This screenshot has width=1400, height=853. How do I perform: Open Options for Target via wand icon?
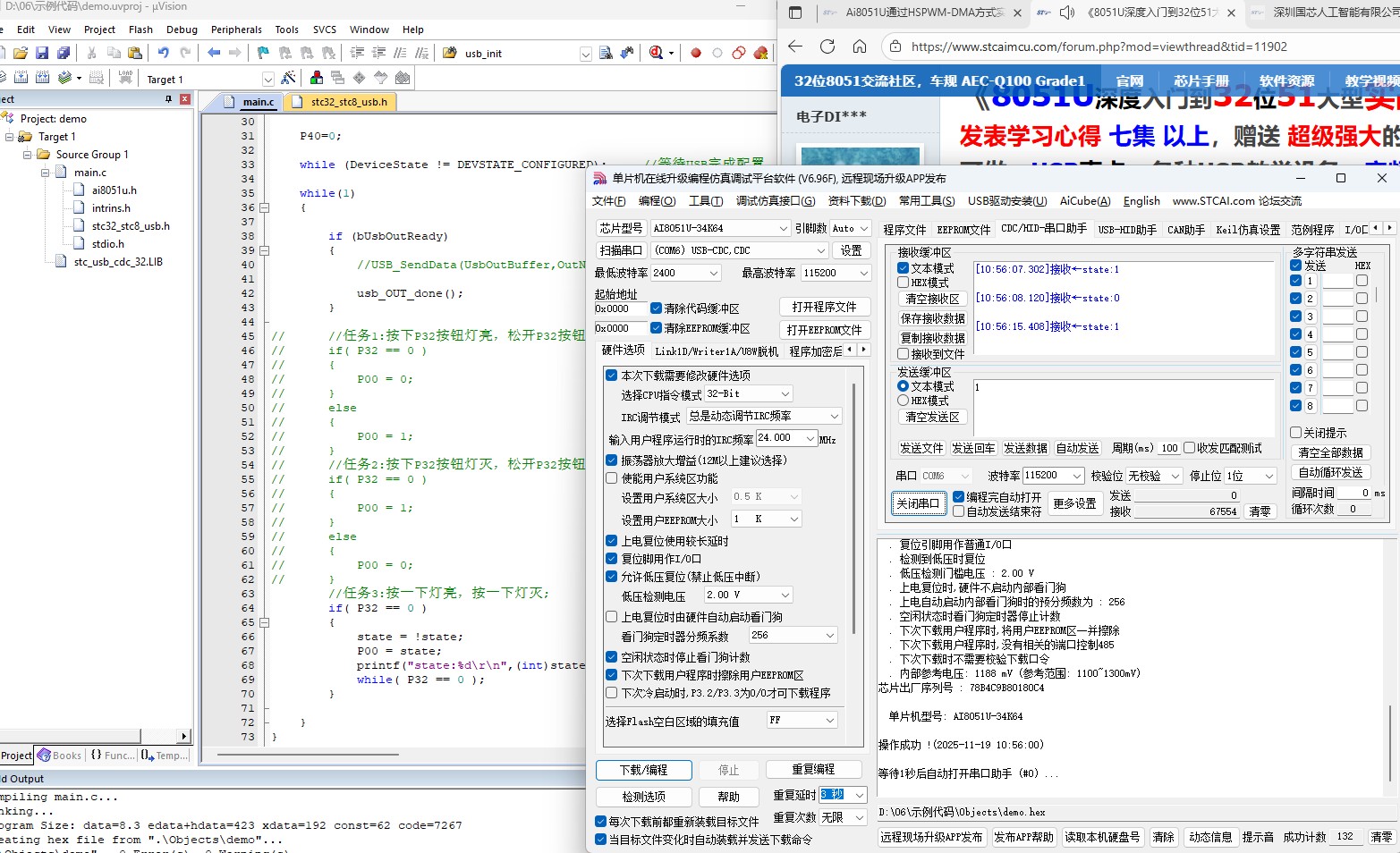click(287, 77)
